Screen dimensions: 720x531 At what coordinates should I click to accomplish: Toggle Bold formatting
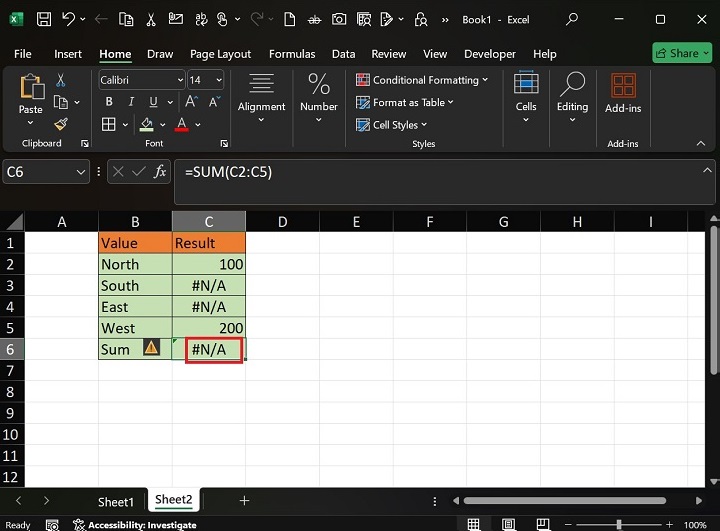pos(107,102)
